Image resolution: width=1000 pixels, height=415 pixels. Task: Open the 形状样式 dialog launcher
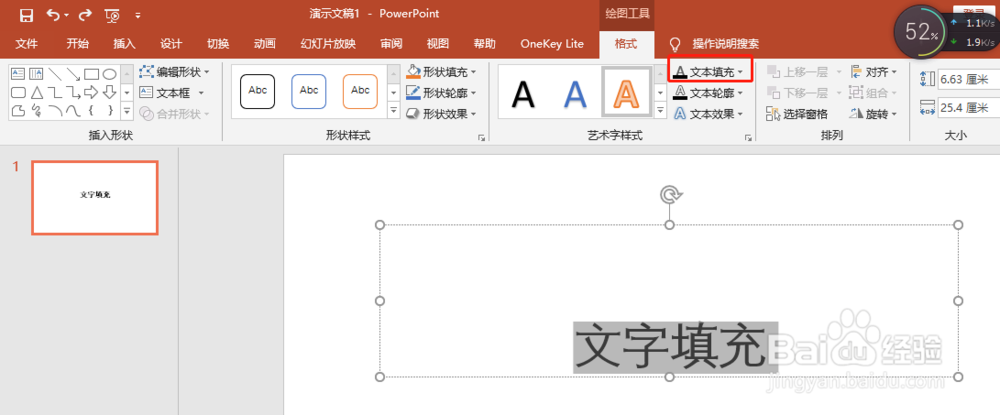(482, 137)
